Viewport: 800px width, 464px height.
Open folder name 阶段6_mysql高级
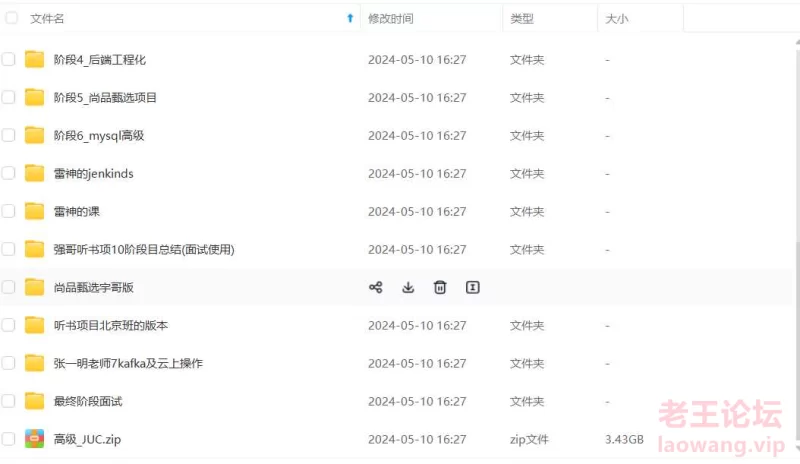[99, 136]
